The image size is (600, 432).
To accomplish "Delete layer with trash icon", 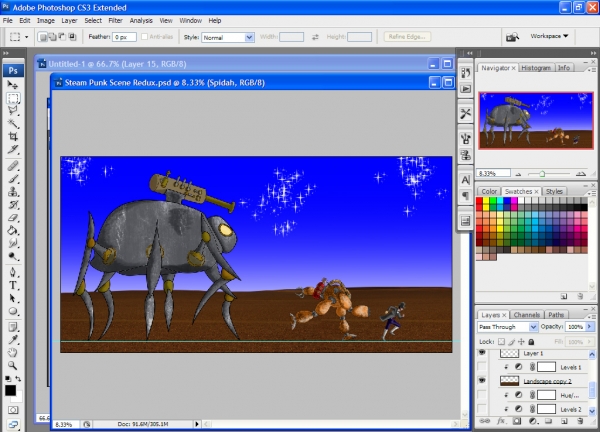I will coord(580,421).
